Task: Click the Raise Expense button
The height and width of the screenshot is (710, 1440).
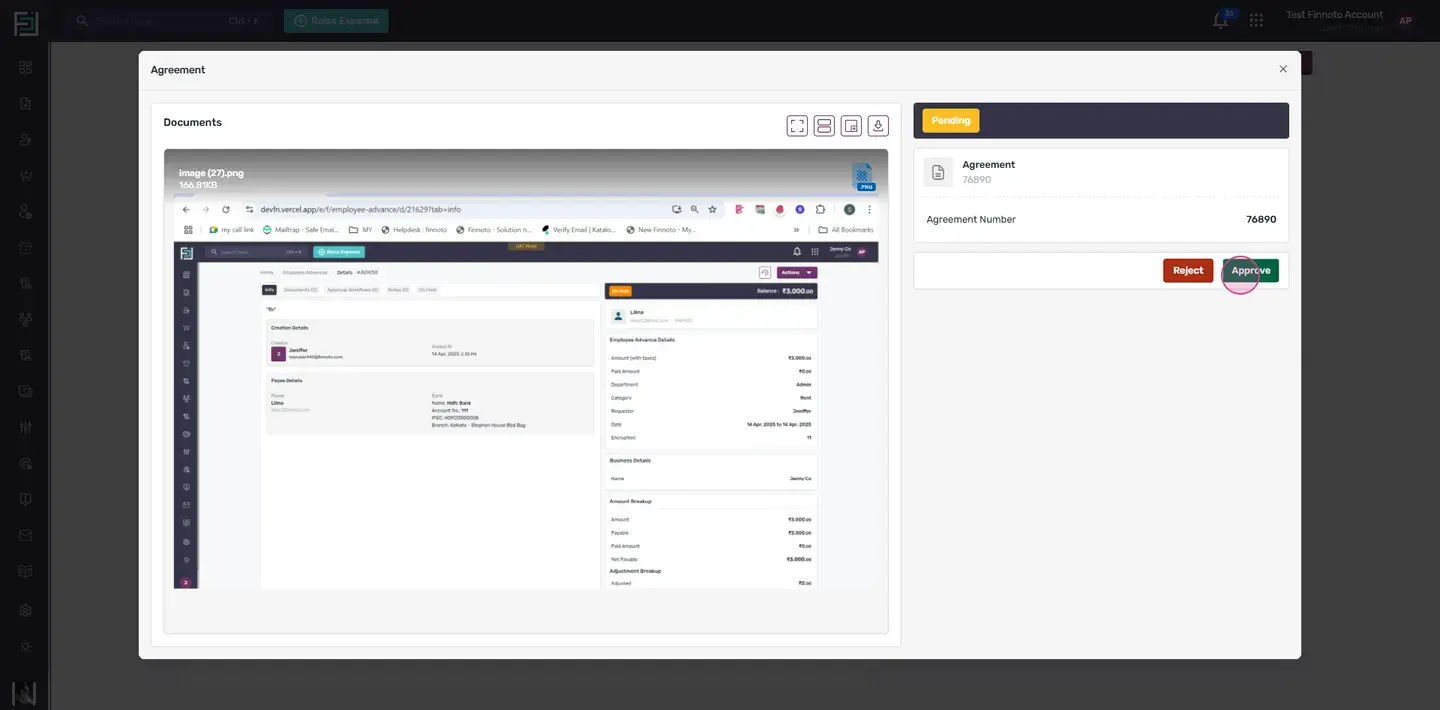Action: pos(336,21)
